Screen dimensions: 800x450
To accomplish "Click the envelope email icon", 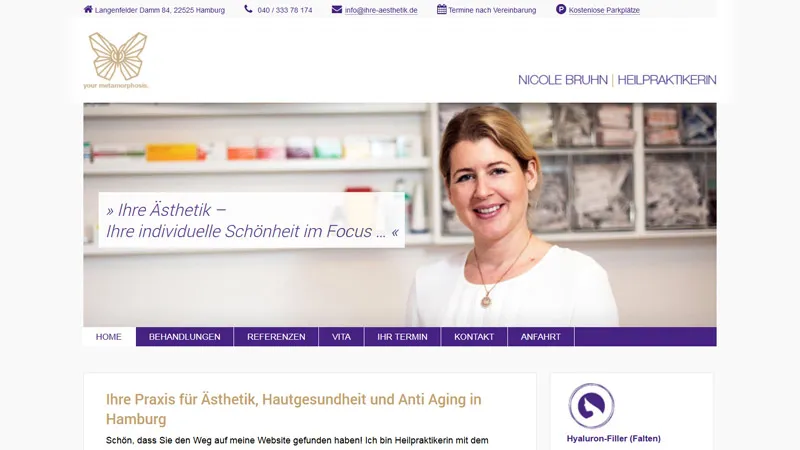I will (337, 10).
